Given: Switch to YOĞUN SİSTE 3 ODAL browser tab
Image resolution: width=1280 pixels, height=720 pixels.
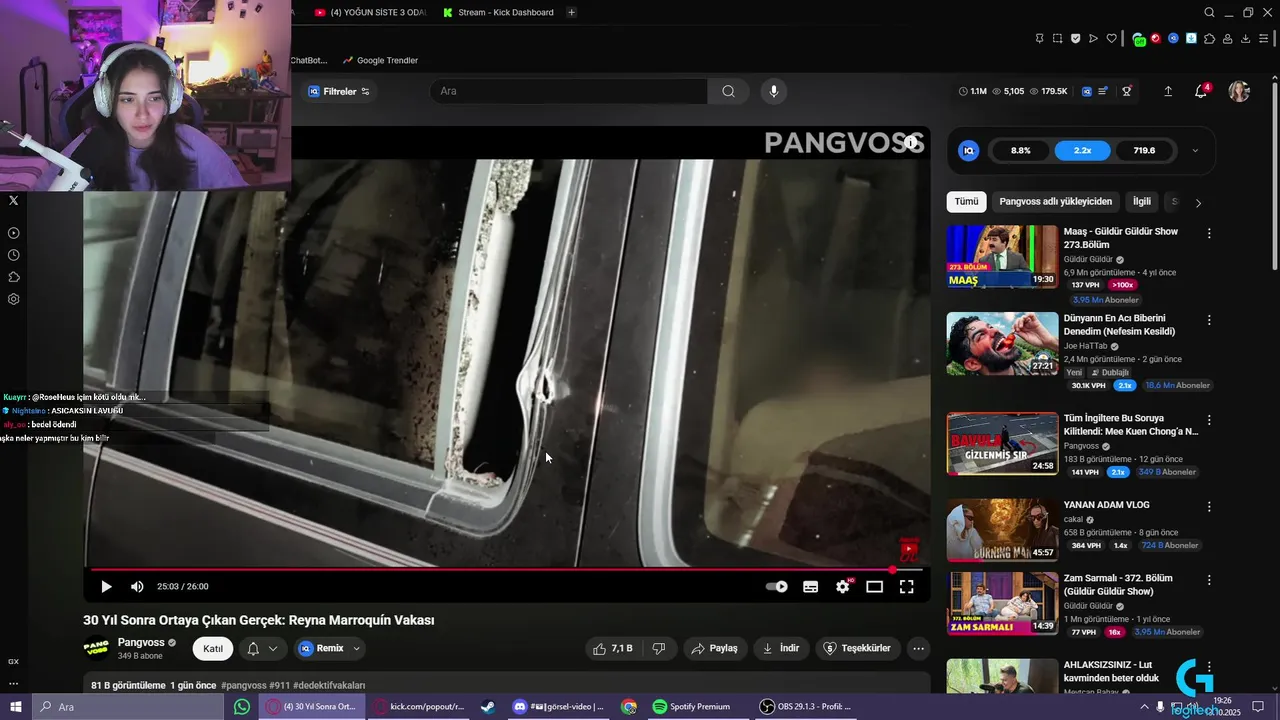Looking at the screenshot, I should pyautogui.click(x=370, y=12).
